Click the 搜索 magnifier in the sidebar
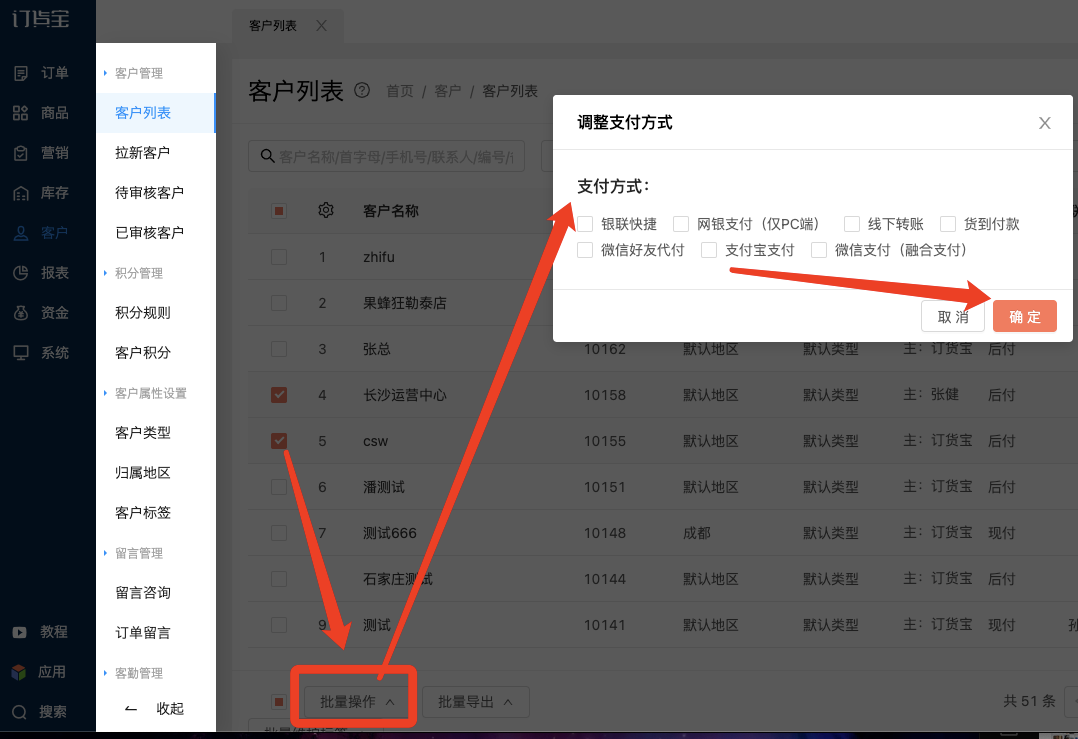The height and width of the screenshot is (739, 1078). [19, 712]
